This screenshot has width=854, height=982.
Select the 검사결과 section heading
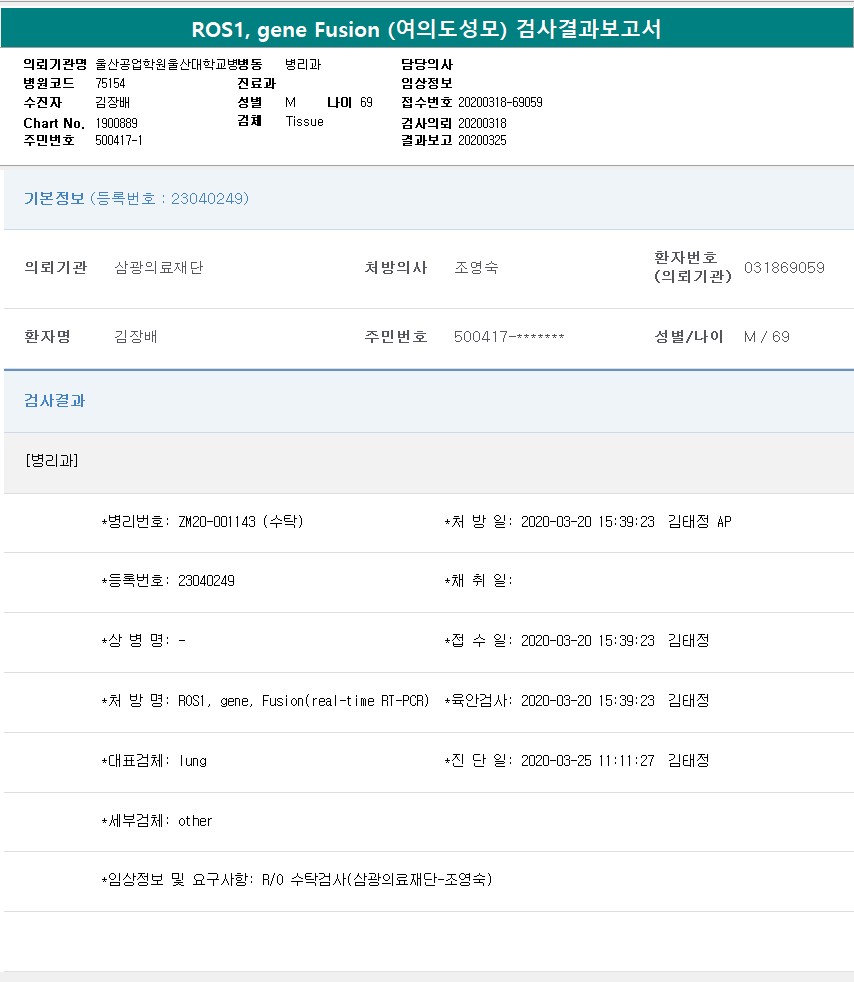[54, 400]
